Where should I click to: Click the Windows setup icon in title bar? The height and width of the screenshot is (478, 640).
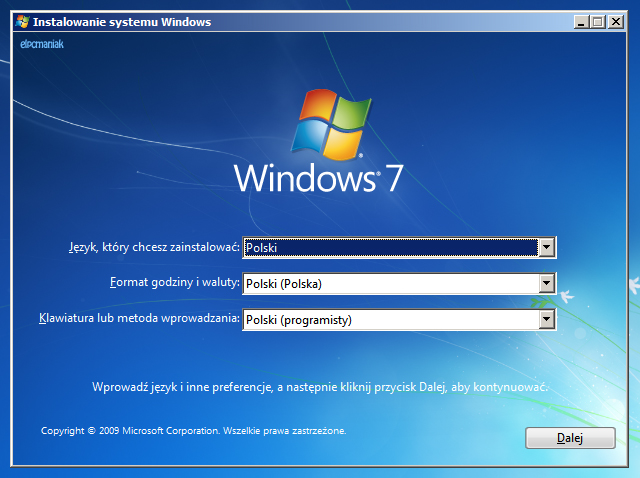click(x=22, y=21)
